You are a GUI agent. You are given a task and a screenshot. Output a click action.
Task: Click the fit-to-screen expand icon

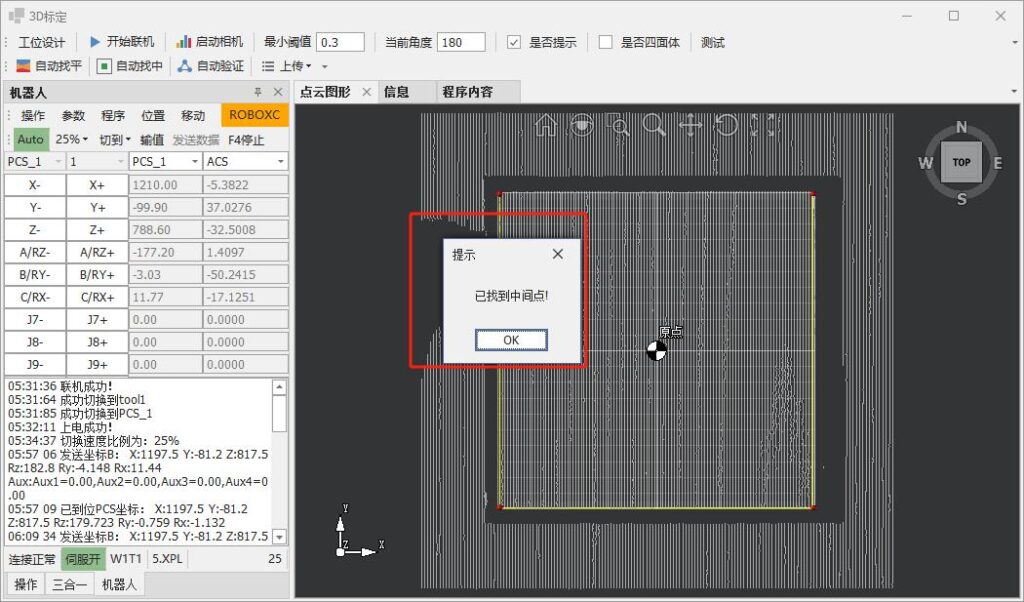pyautogui.click(x=762, y=125)
